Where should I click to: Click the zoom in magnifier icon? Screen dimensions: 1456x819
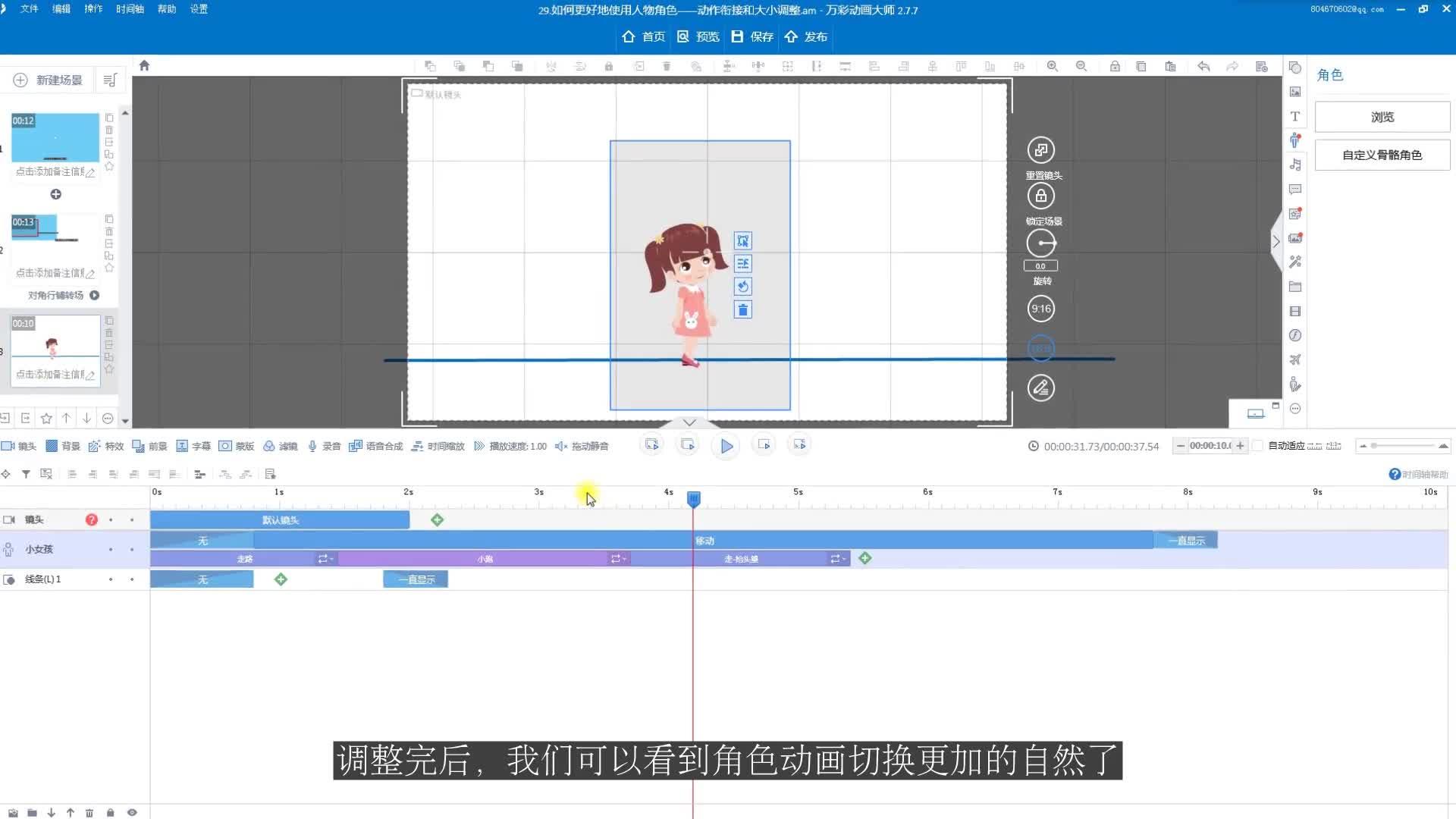(1052, 66)
